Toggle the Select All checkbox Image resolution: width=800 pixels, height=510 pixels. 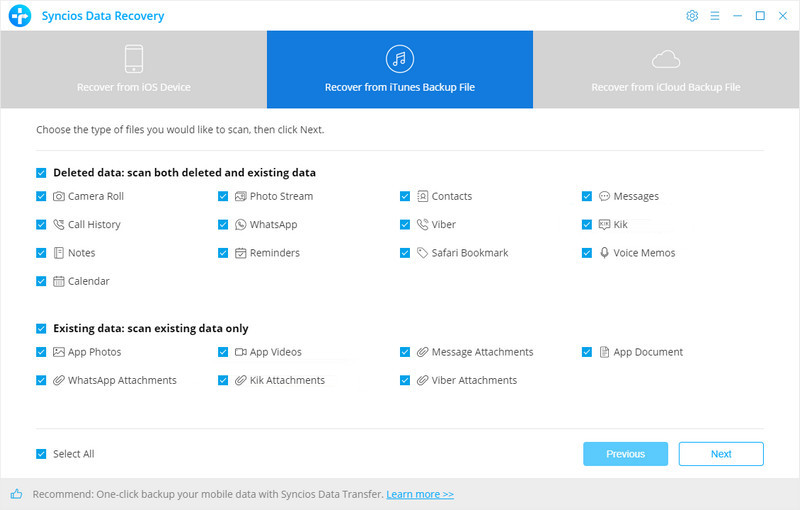[x=41, y=454]
